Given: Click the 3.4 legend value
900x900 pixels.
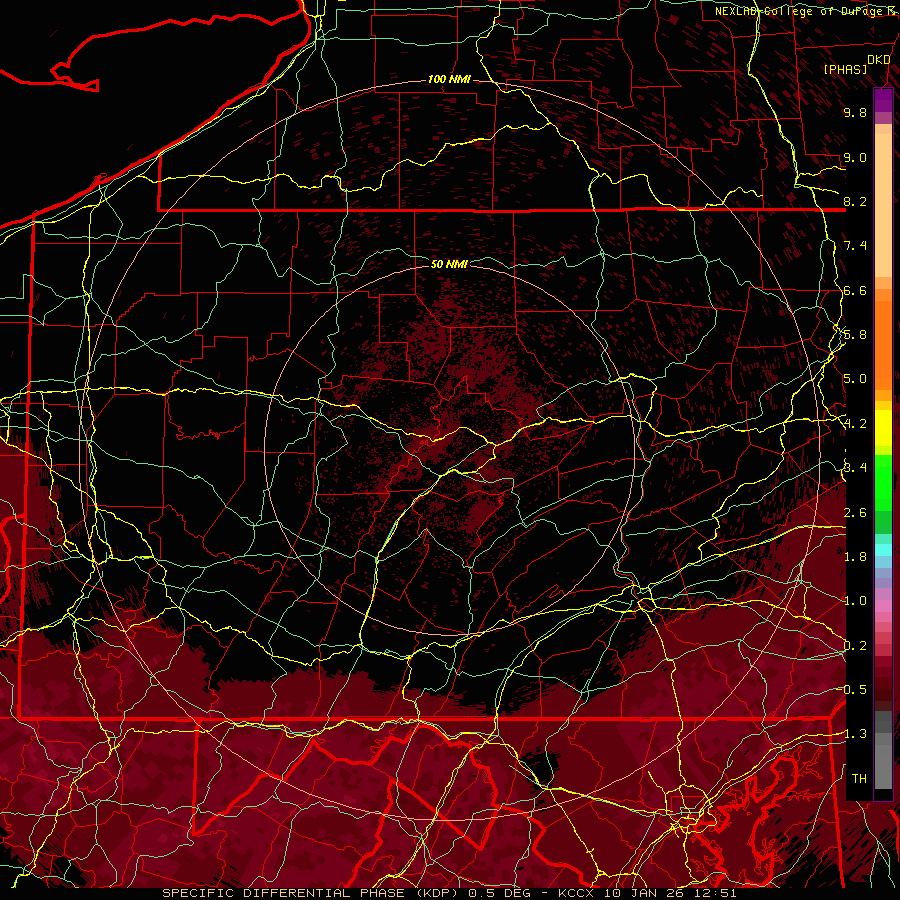Looking at the screenshot, I should coord(855,468).
